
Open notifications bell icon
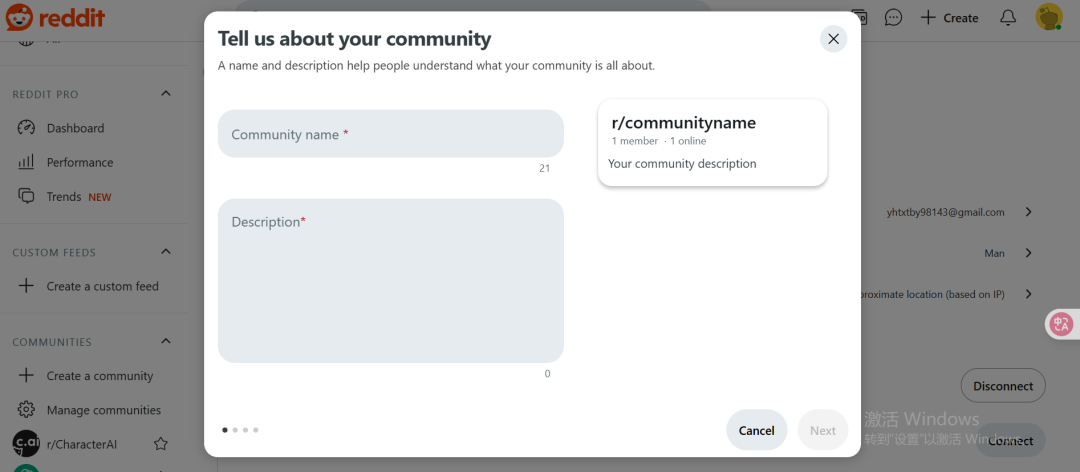(x=1008, y=17)
